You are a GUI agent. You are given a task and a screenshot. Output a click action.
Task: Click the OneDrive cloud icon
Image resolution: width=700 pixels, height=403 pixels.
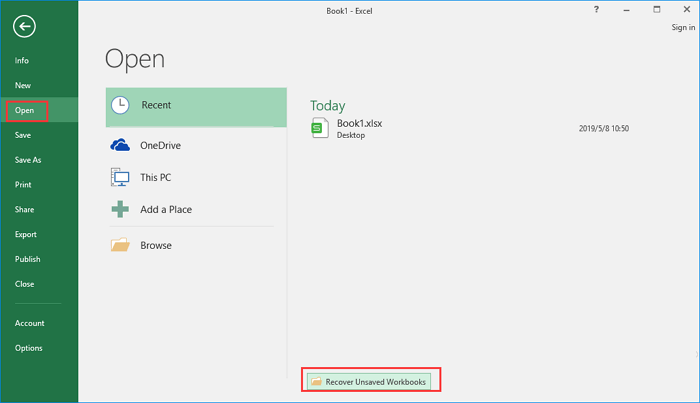[121, 145]
